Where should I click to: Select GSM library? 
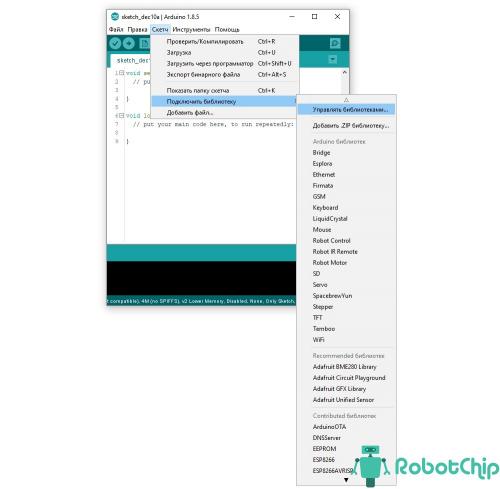coord(346,197)
